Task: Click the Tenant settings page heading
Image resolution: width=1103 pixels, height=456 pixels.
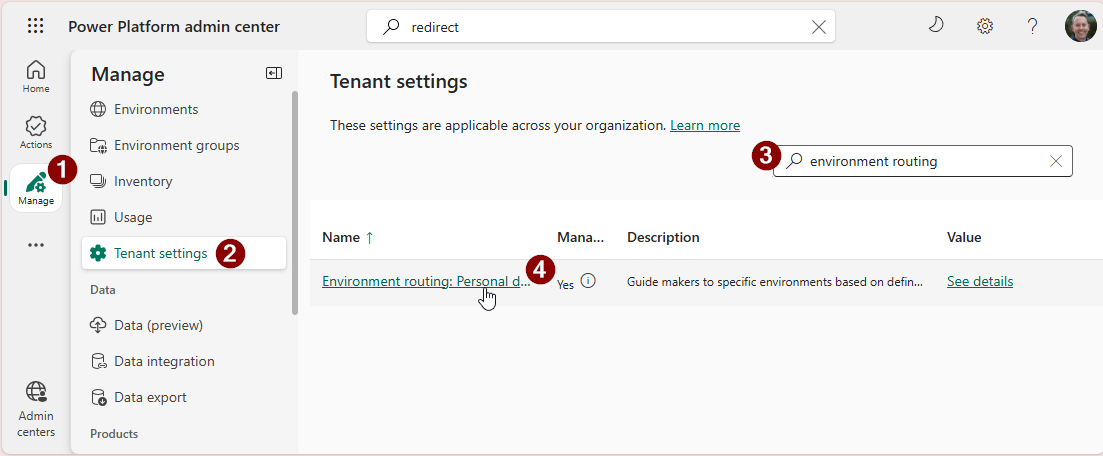Action: pyautogui.click(x=398, y=82)
